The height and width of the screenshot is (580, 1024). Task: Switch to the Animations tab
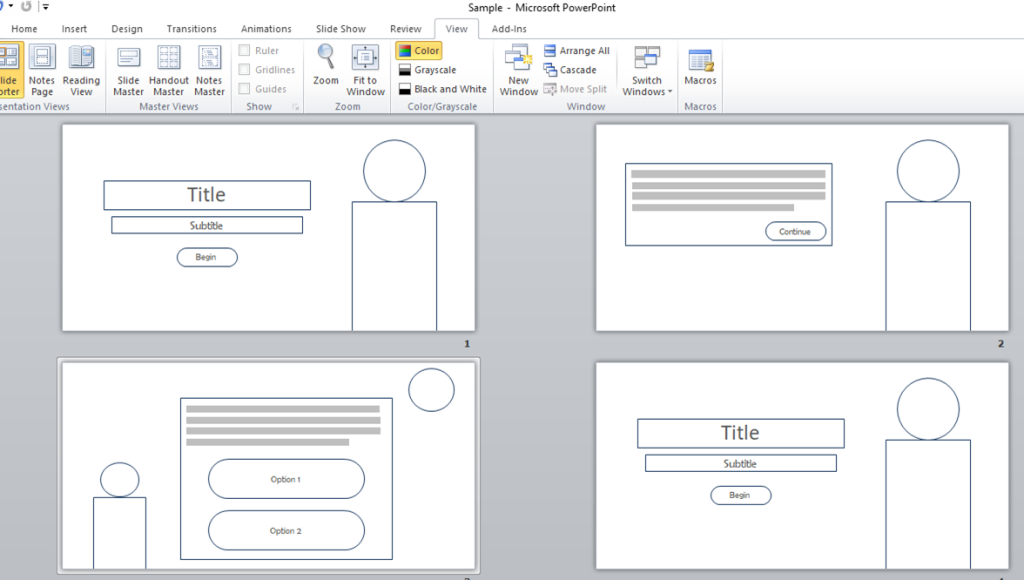[266, 29]
